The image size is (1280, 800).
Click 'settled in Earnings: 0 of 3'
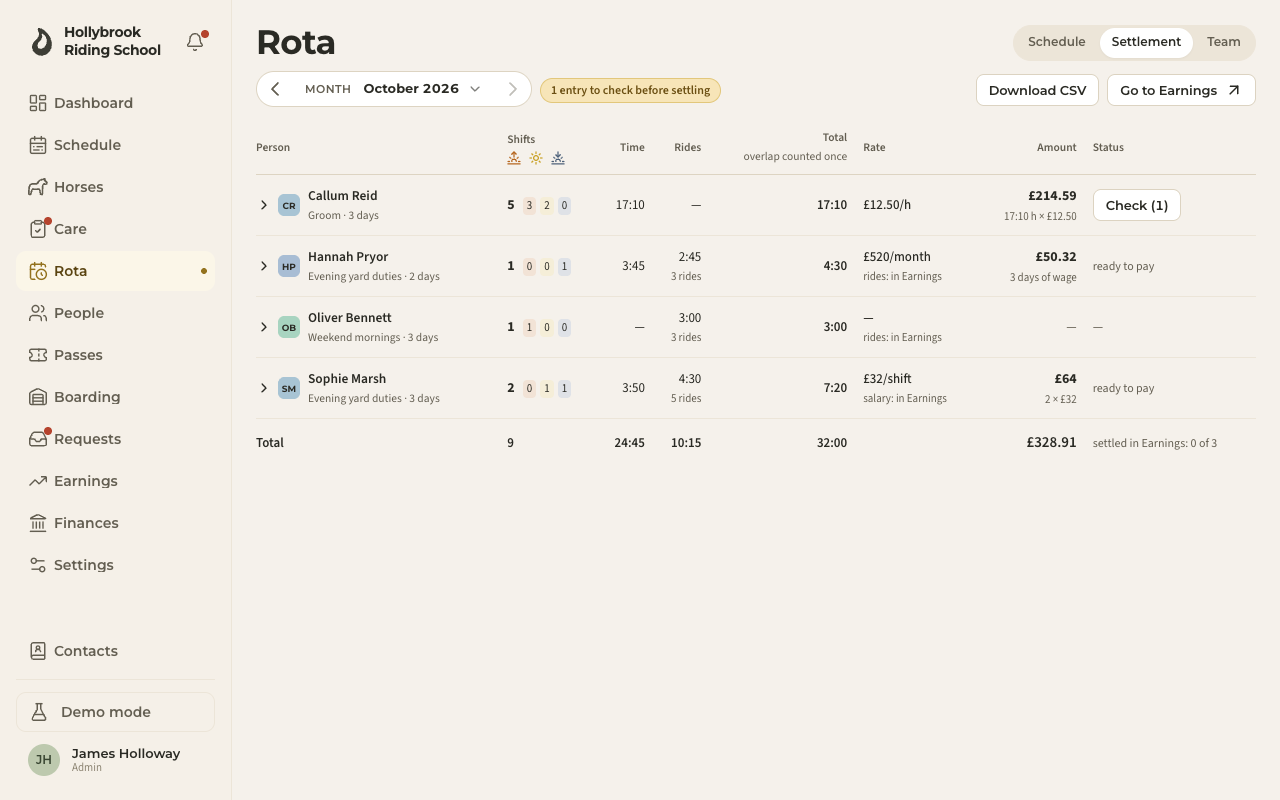1155,443
